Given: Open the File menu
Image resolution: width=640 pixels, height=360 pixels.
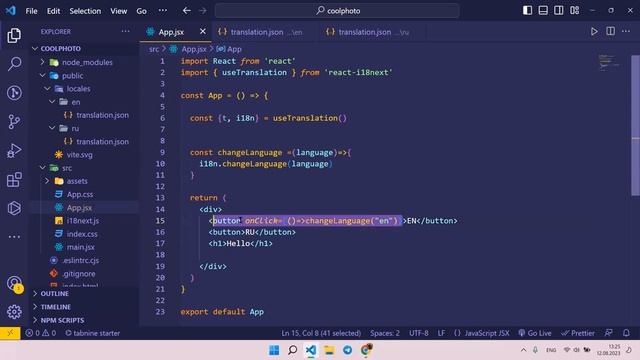Looking at the screenshot, I should (31, 11).
